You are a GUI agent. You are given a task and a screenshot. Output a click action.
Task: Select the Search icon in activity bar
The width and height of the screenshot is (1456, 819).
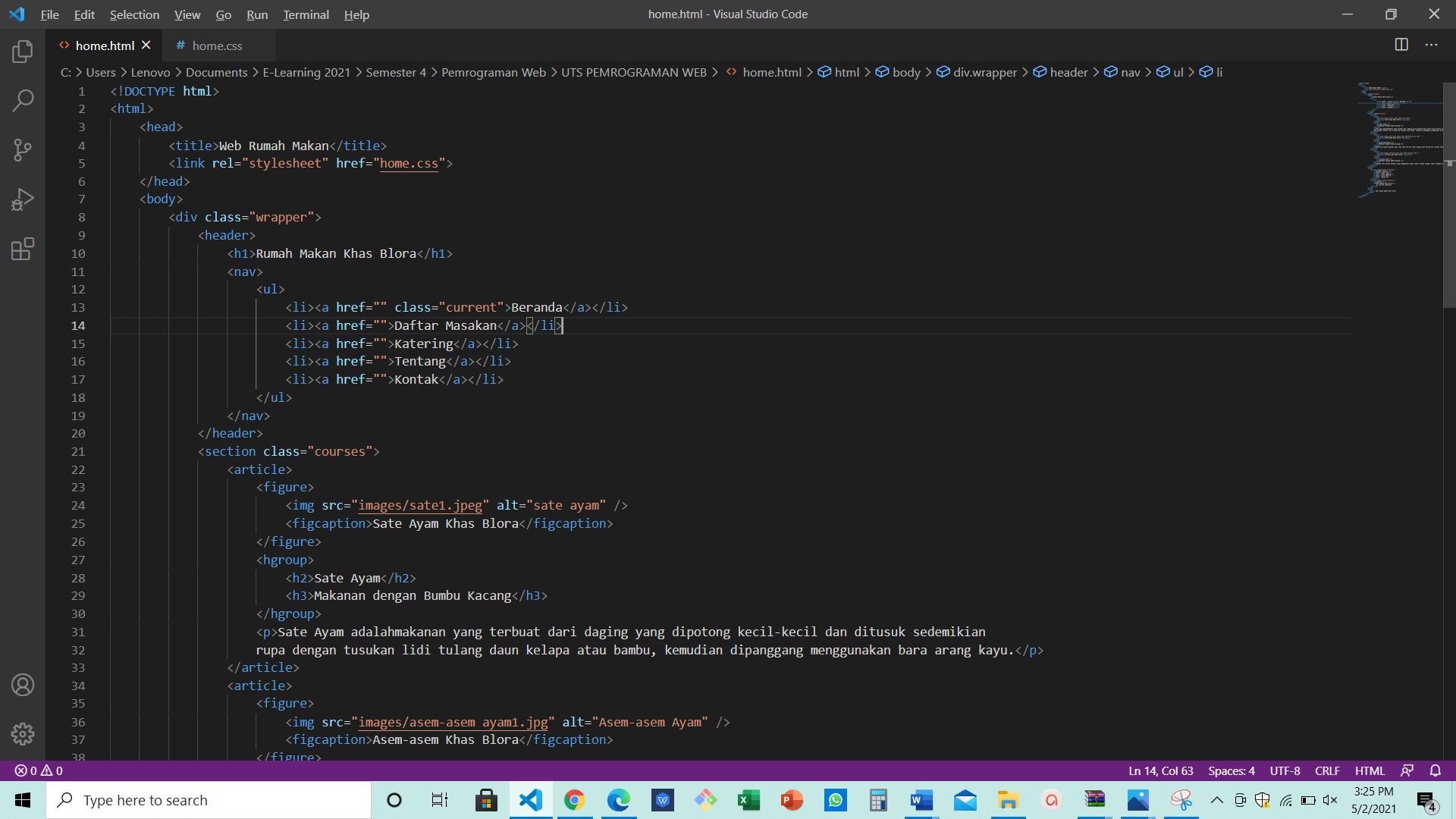click(23, 100)
